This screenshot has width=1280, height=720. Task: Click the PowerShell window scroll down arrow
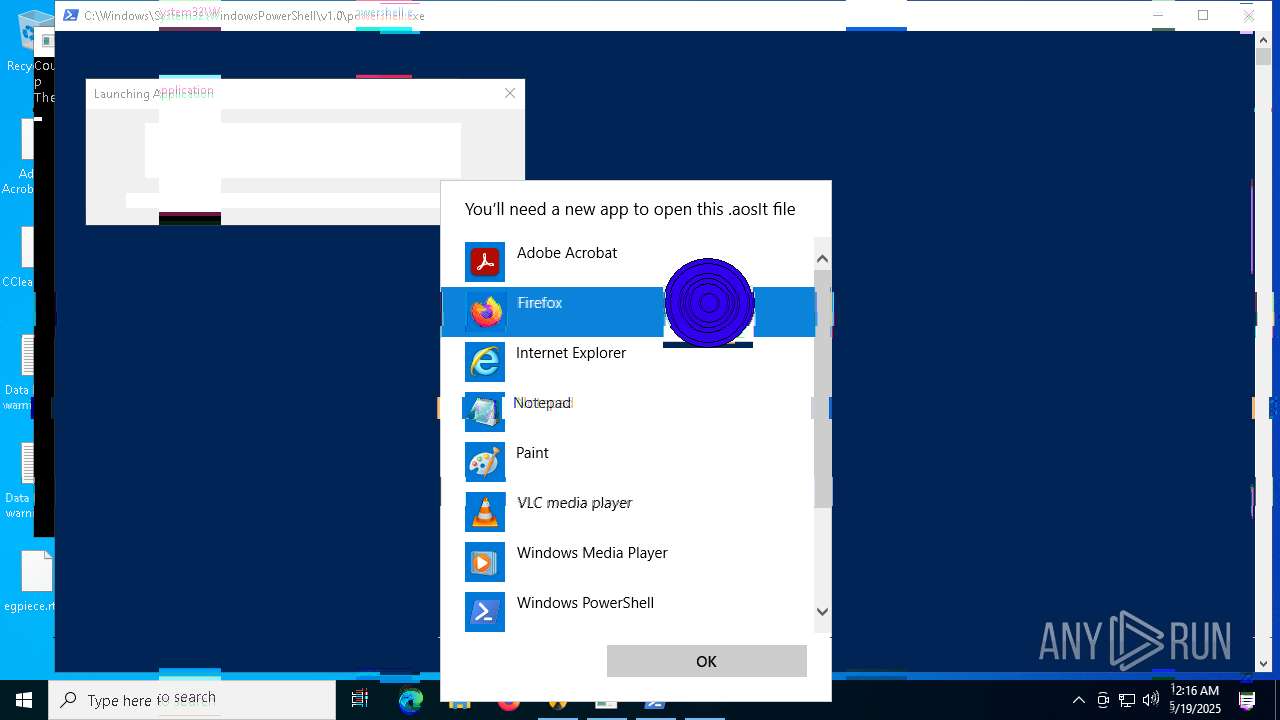point(1263,662)
